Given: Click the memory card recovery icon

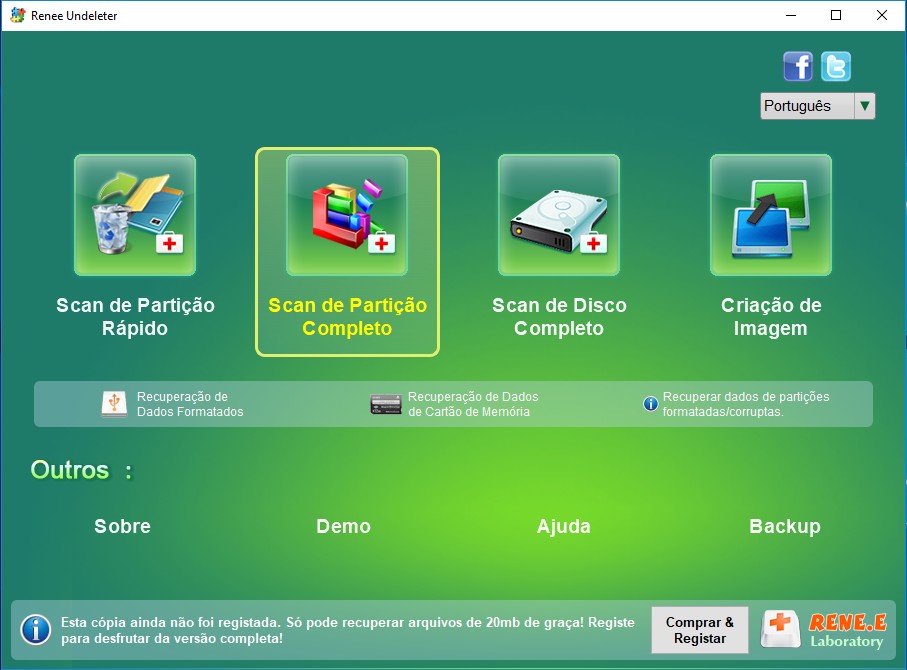Looking at the screenshot, I should pyautogui.click(x=386, y=404).
